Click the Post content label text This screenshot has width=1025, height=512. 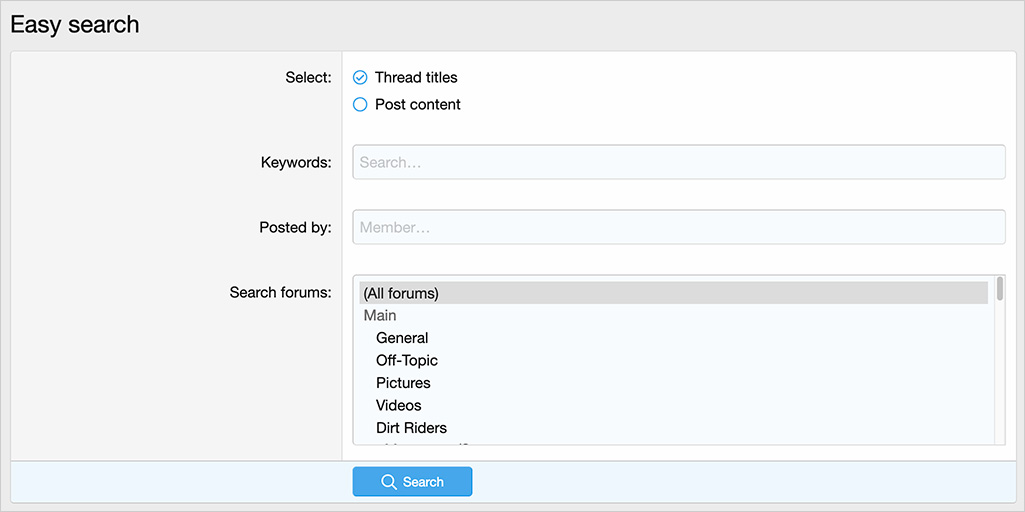click(x=417, y=104)
